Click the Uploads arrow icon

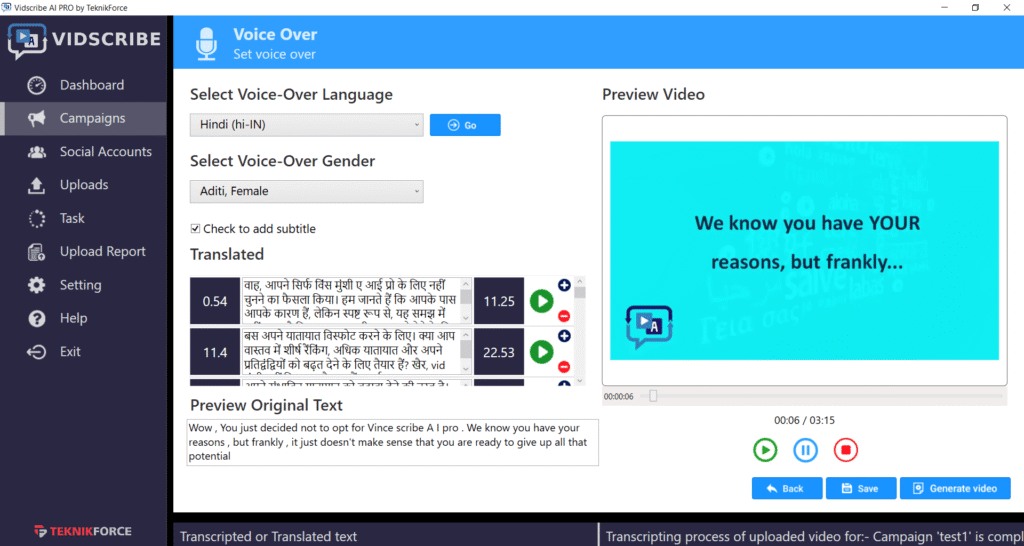pos(37,185)
